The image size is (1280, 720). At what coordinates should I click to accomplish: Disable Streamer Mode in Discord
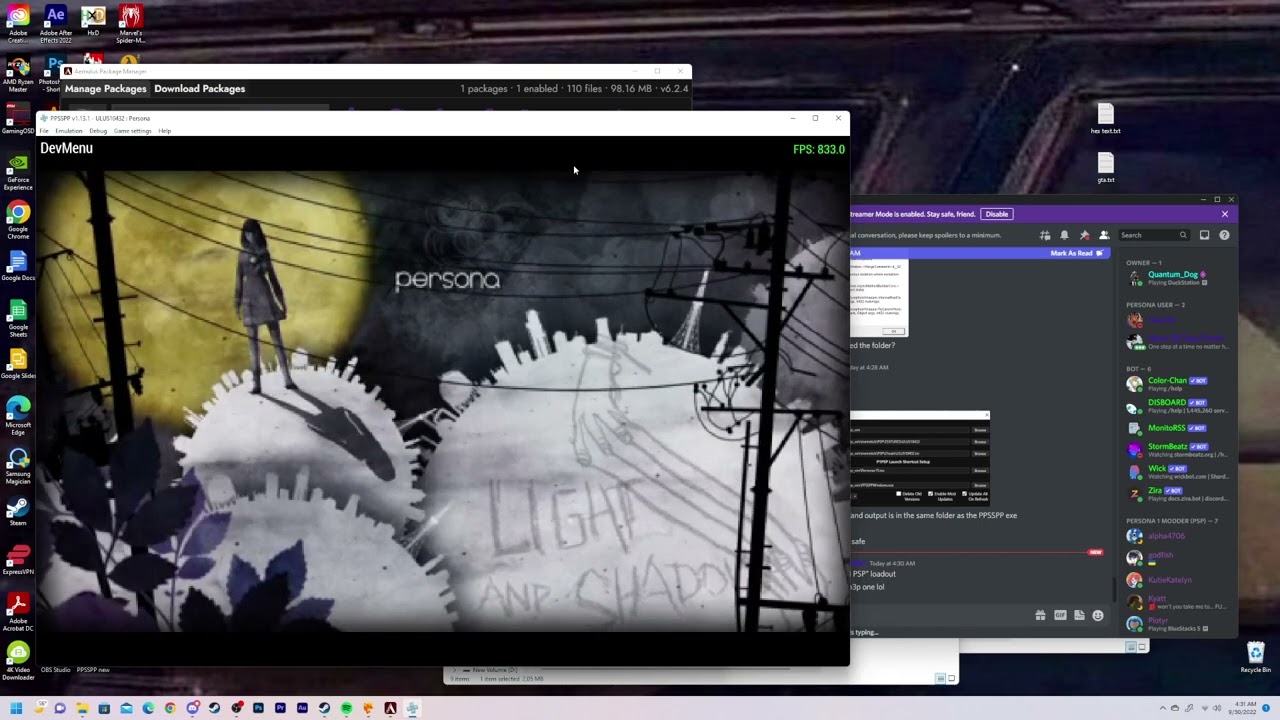click(x=996, y=214)
